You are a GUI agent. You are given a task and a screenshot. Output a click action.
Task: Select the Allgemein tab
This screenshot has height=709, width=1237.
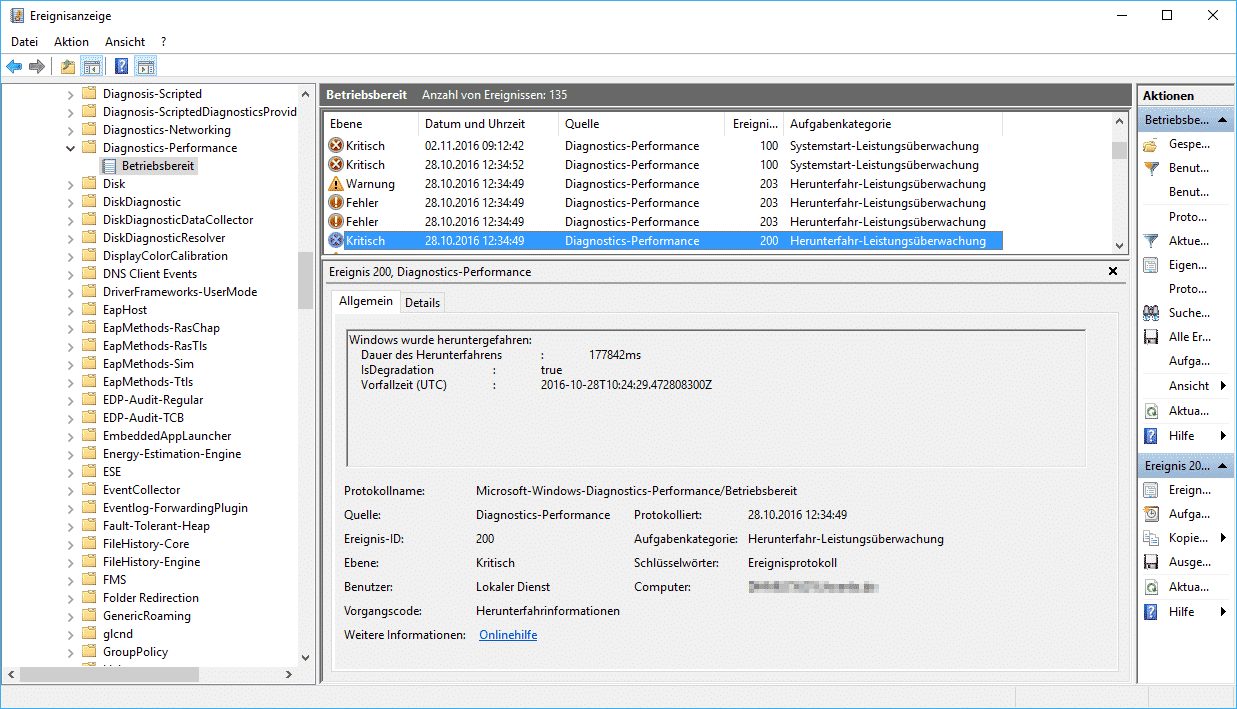click(x=366, y=301)
